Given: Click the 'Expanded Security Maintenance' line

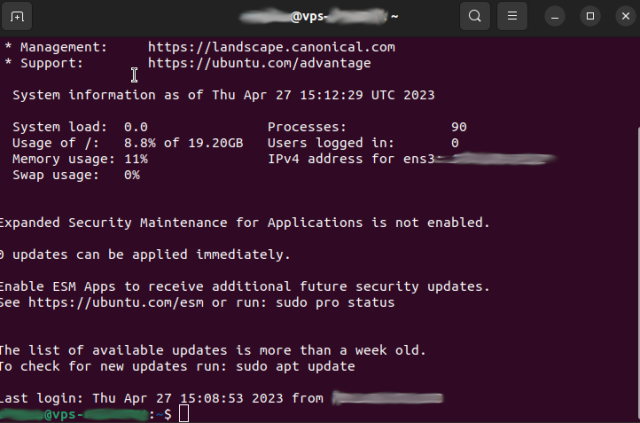Looking at the screenshot, I should pyautogui.click(x=244, y=223).
